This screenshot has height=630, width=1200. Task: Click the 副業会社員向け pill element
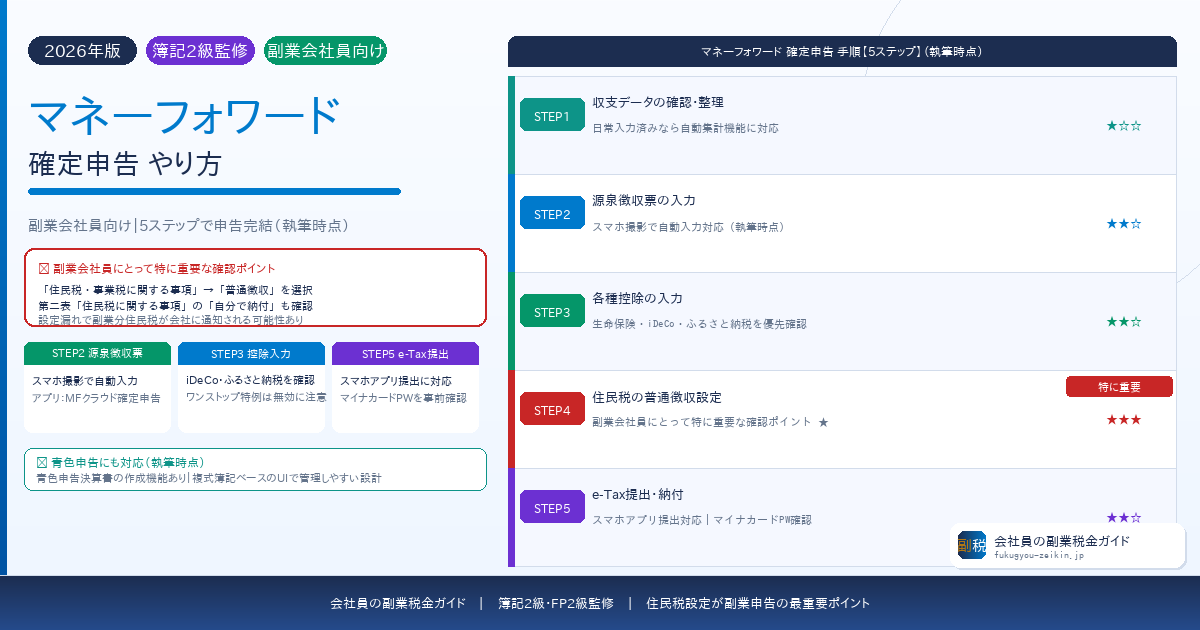pos(325,50)
